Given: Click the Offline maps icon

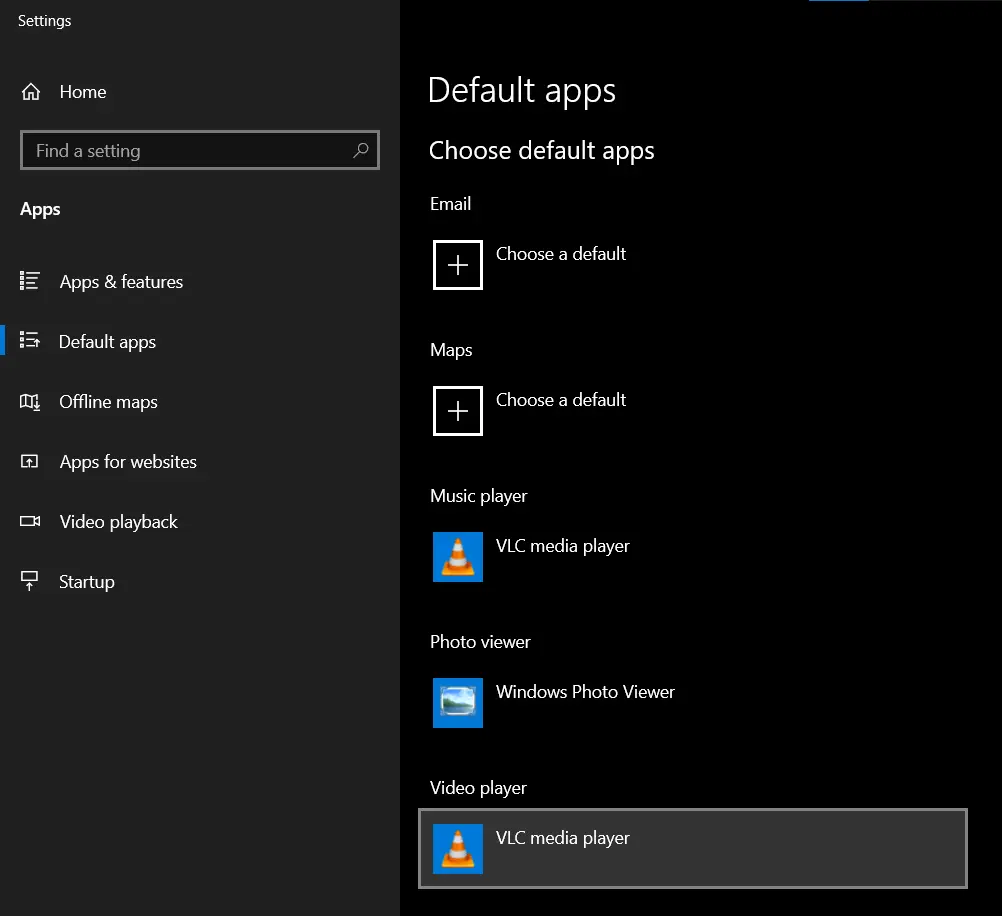Looking at the screenshot, I should (x=29, y=401).
